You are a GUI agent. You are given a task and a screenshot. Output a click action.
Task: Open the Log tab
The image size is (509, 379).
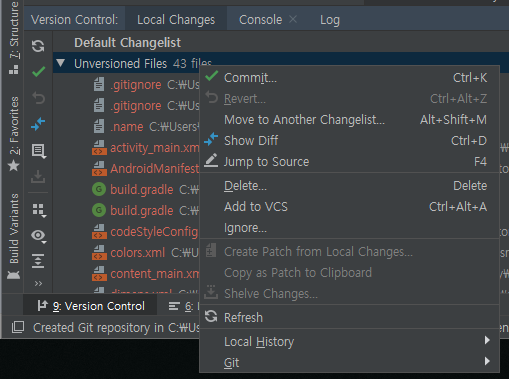click(x=330, y=20)
